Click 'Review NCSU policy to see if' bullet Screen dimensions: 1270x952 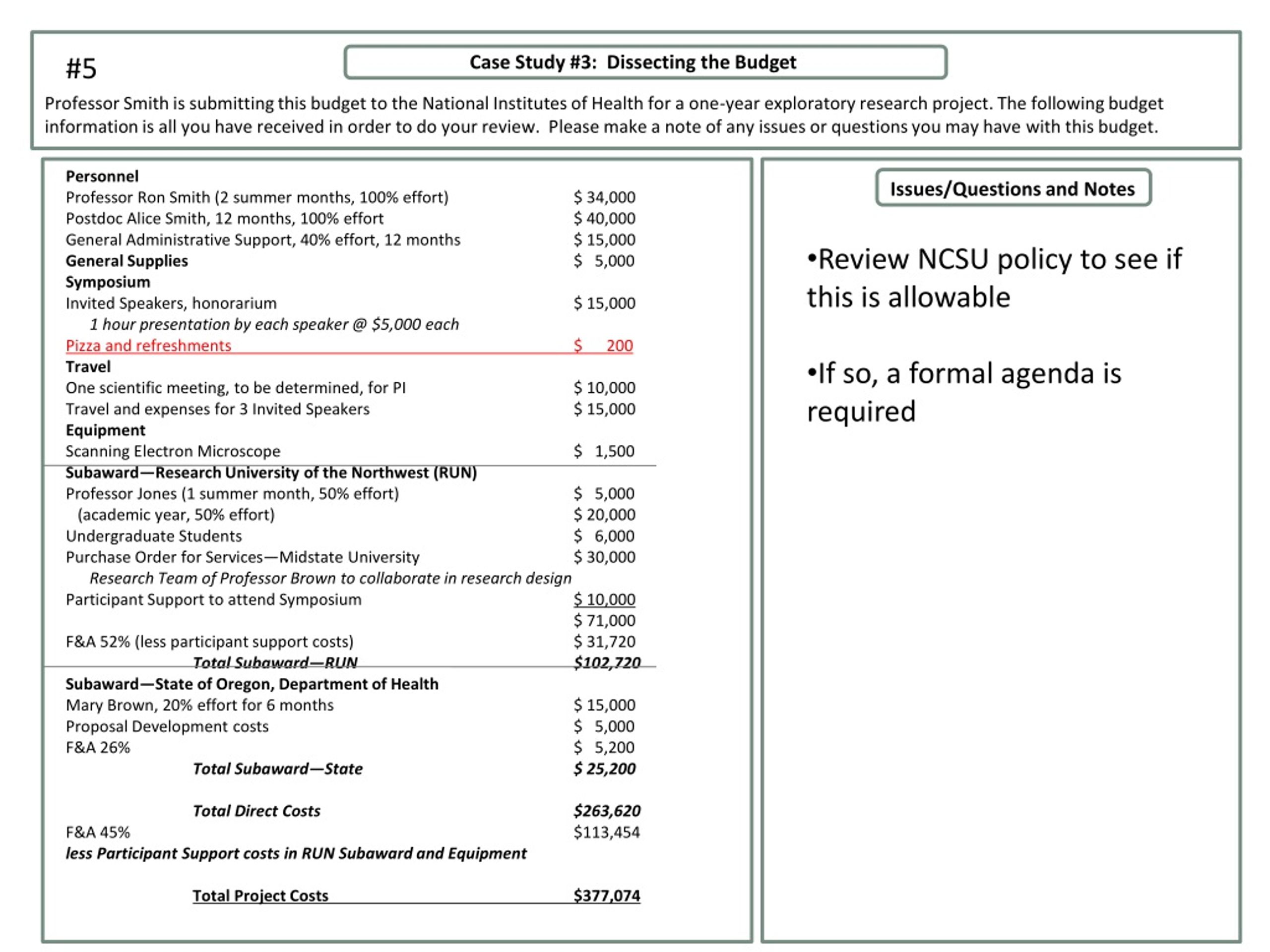click(994, 278)
